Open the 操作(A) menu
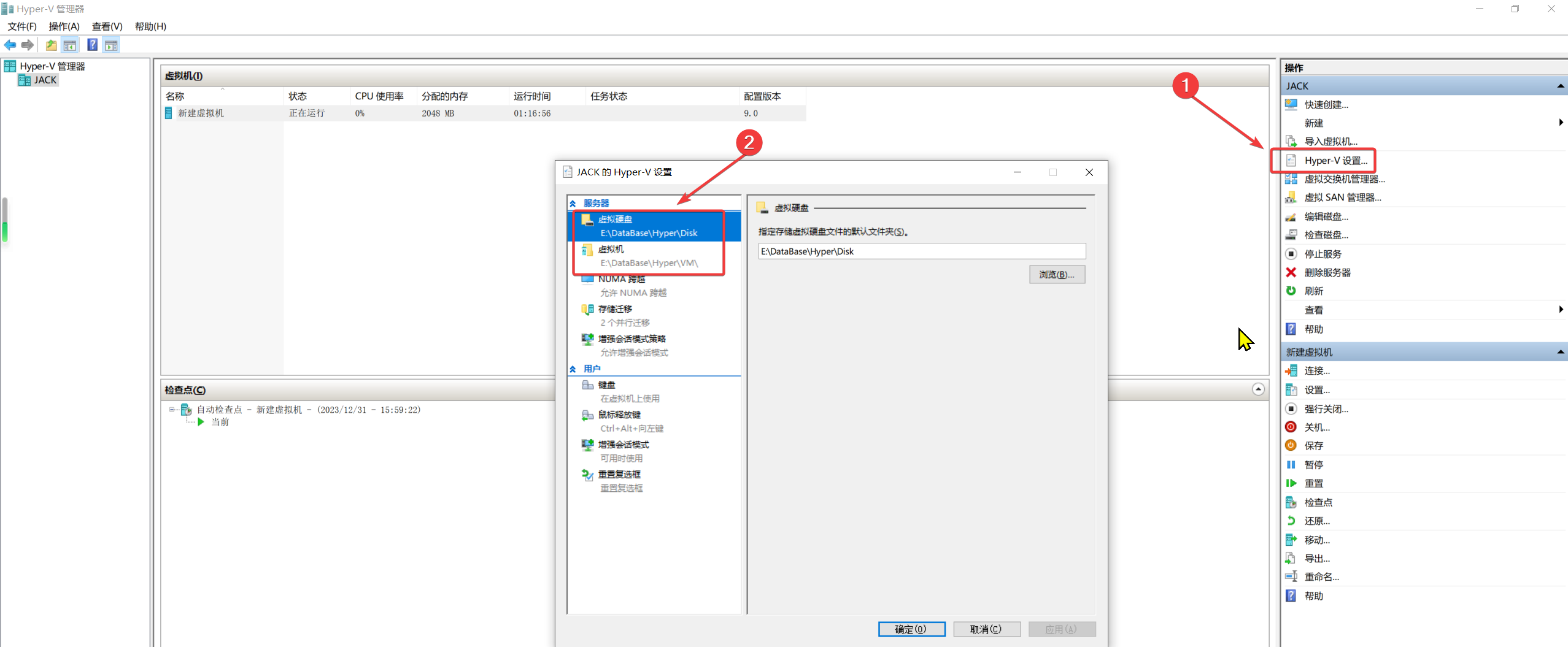 click(64, 26)
